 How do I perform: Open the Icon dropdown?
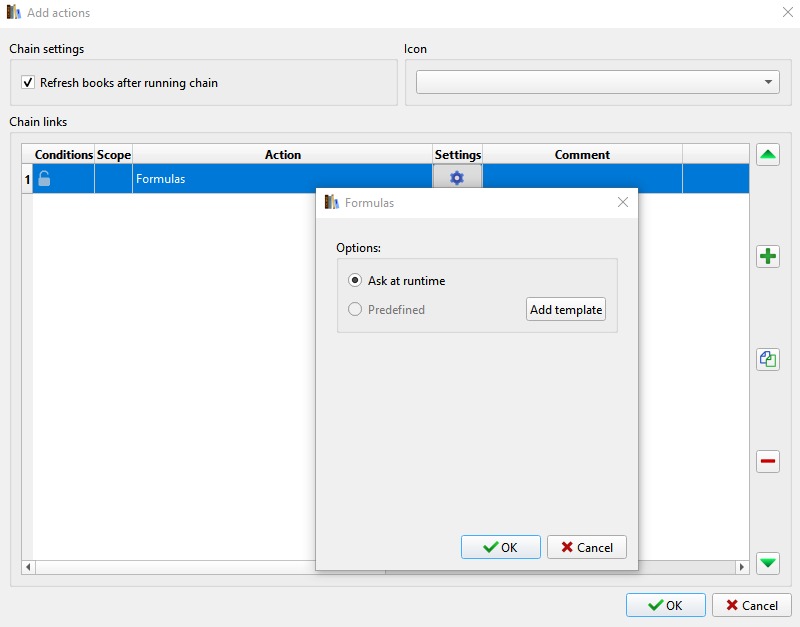tap(597, 82)
